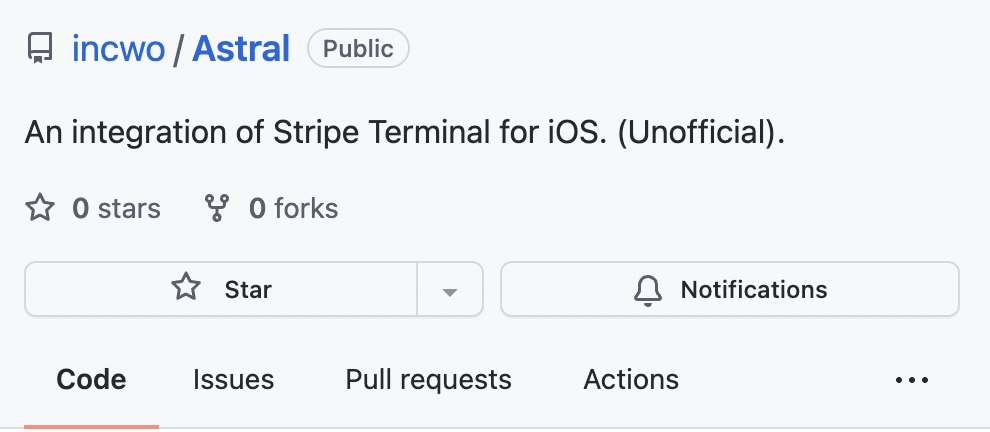Expand the star lists dropdown caret
This screenshot has height=432, width=990.
(450, 290)
